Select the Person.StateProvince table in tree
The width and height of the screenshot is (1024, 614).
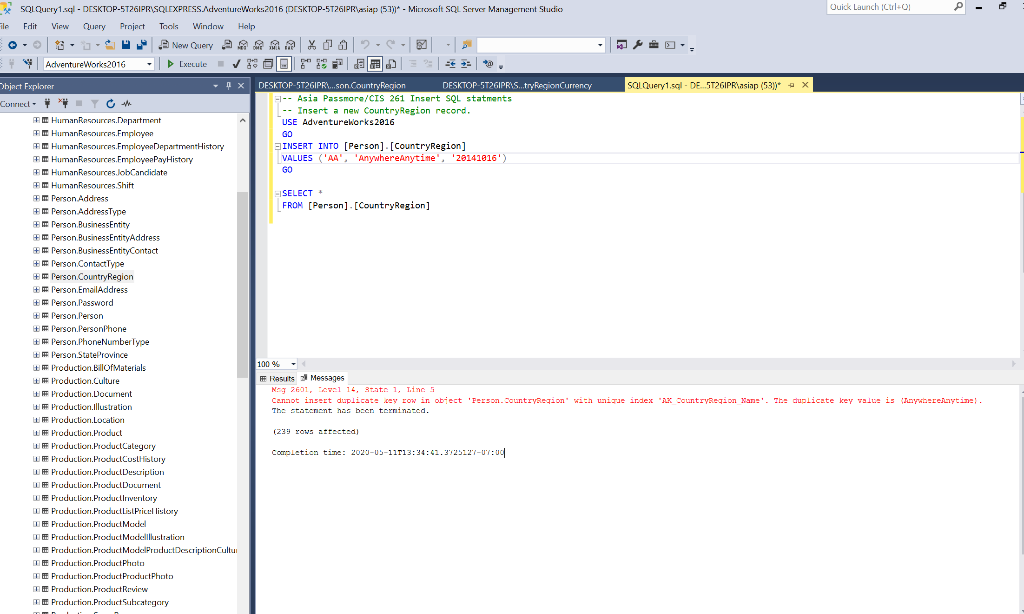coord(89,355)
